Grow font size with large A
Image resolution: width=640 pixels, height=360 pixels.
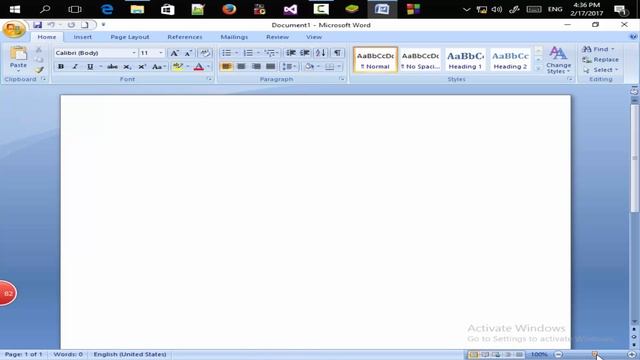coord(174,53)
